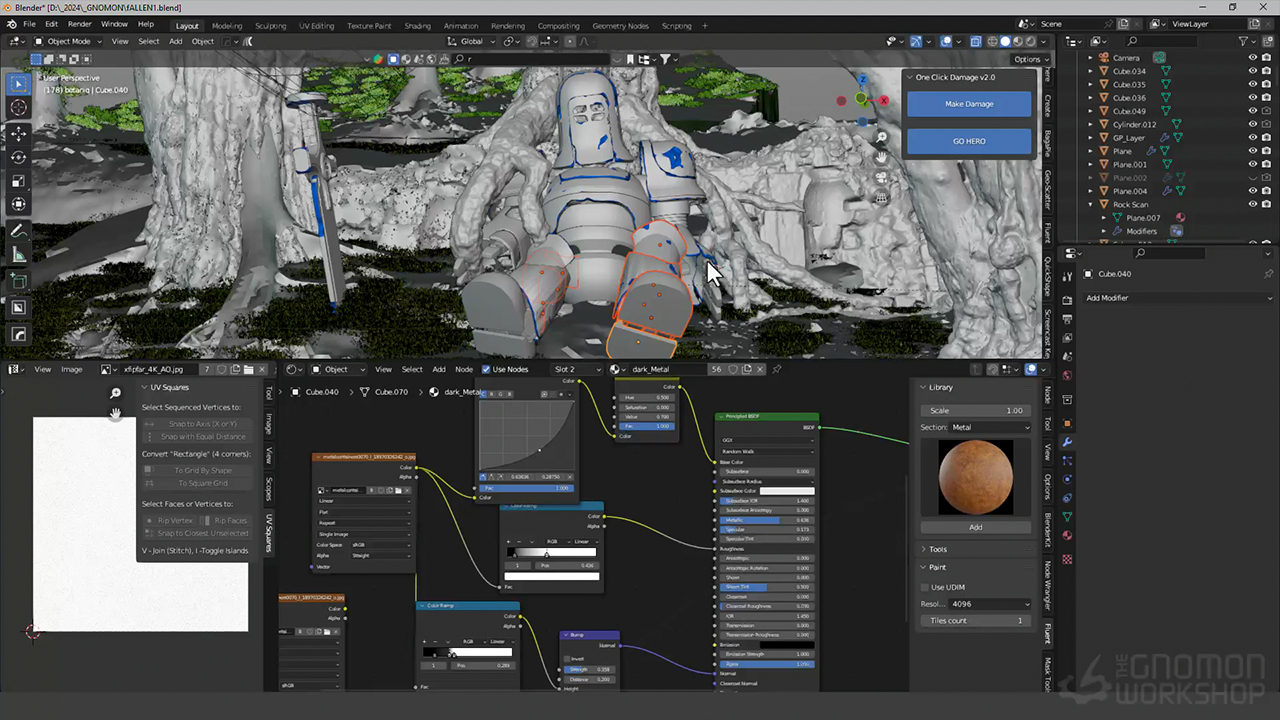Select the Move tool in viewport toolbar
The height and width of the screenshot is (720, 1280).
click(x=19, y=133)
